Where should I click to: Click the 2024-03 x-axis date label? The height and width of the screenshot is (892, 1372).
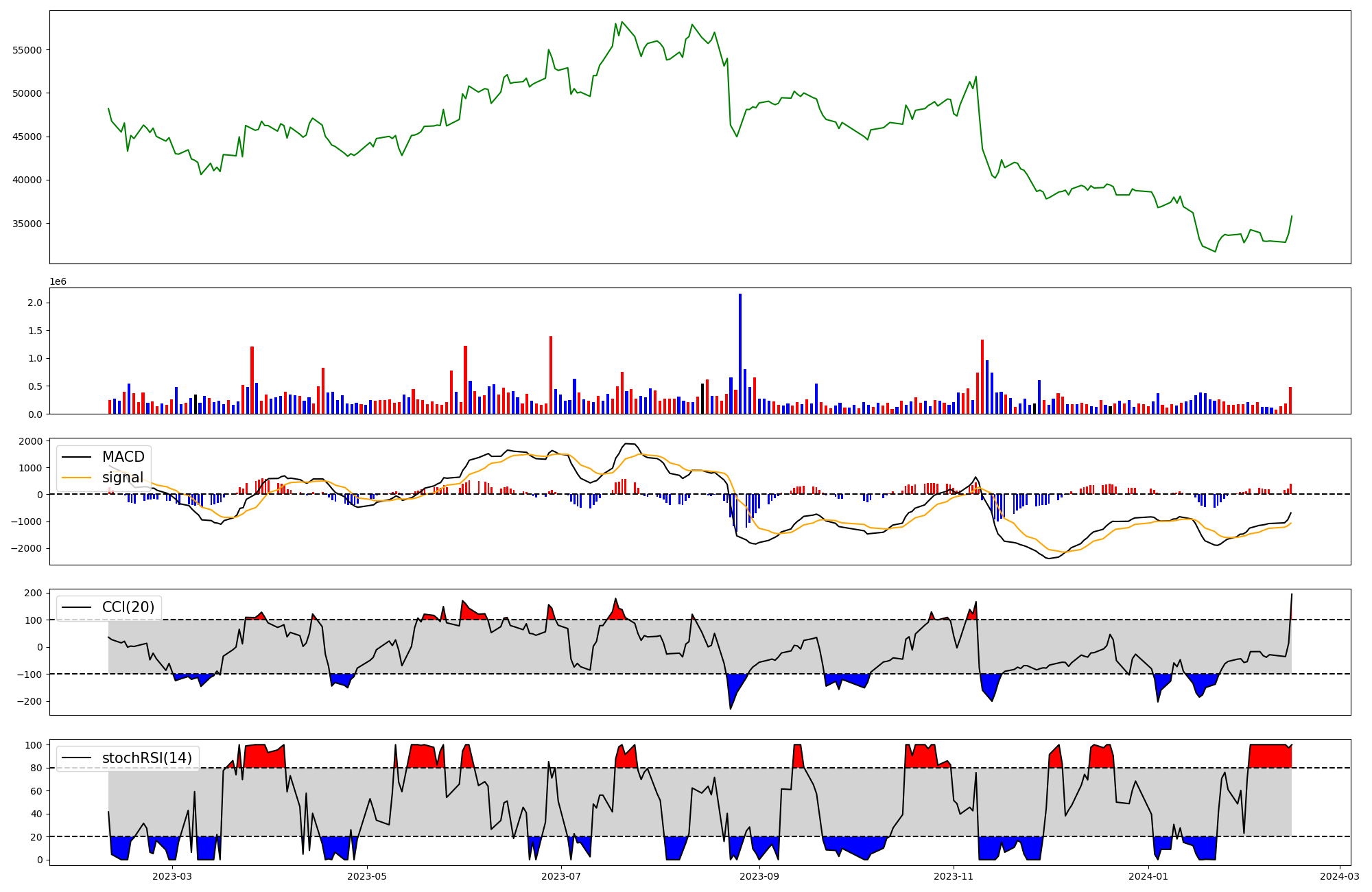(x=1340, y=876)
